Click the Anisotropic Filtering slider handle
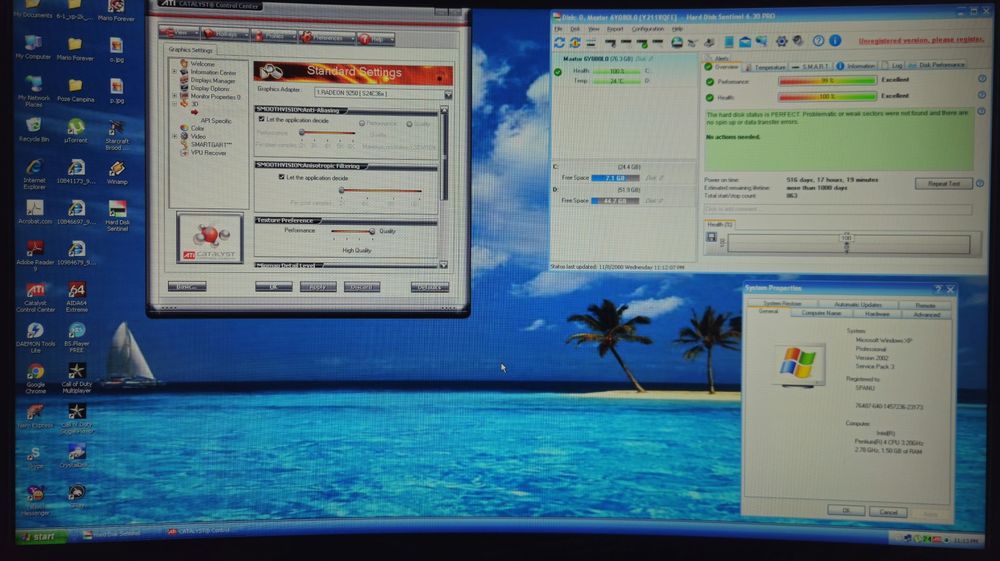1000x561 pixels. [x=341, y=190]
